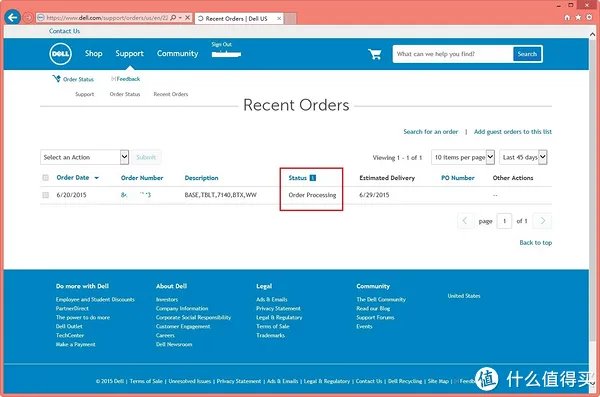Open the browser favorites star icon

point(578,17)
